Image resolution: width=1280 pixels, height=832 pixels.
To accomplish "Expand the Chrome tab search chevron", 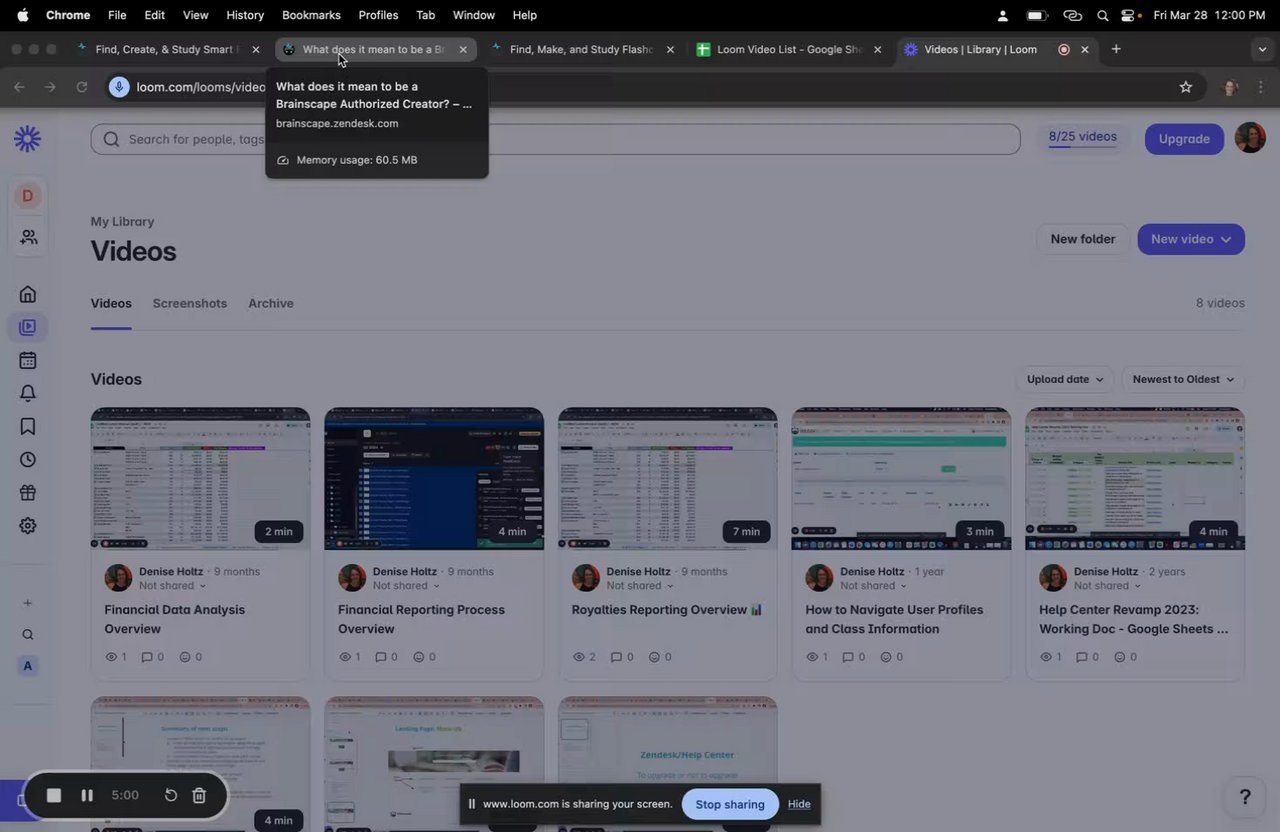I will [1262, 49].
